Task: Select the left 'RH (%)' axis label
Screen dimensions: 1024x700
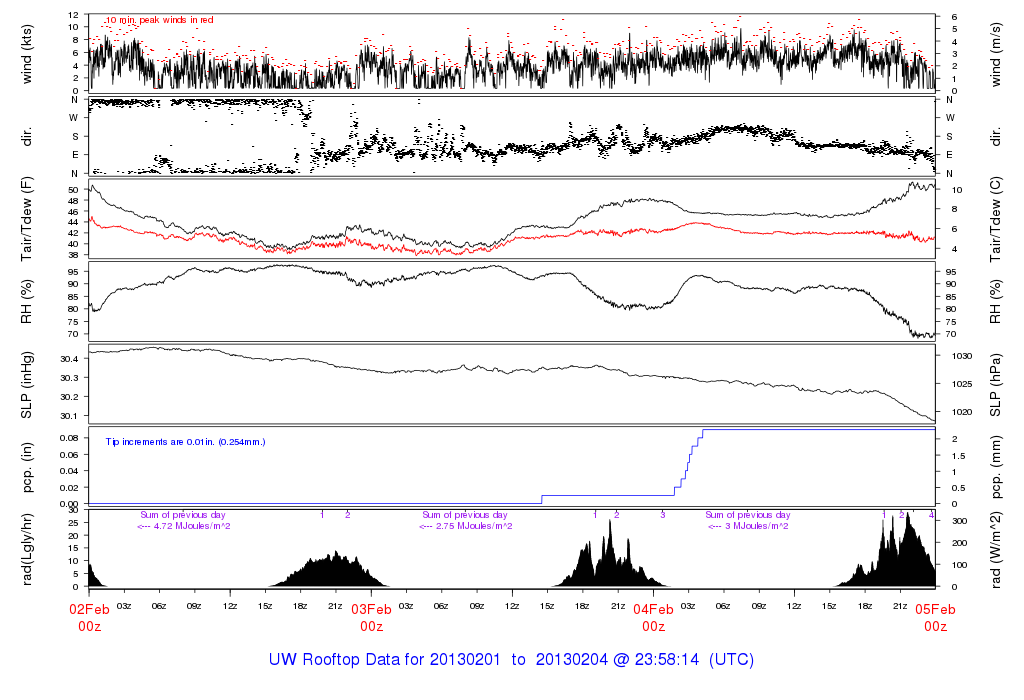Action: [x=27, y=302]
